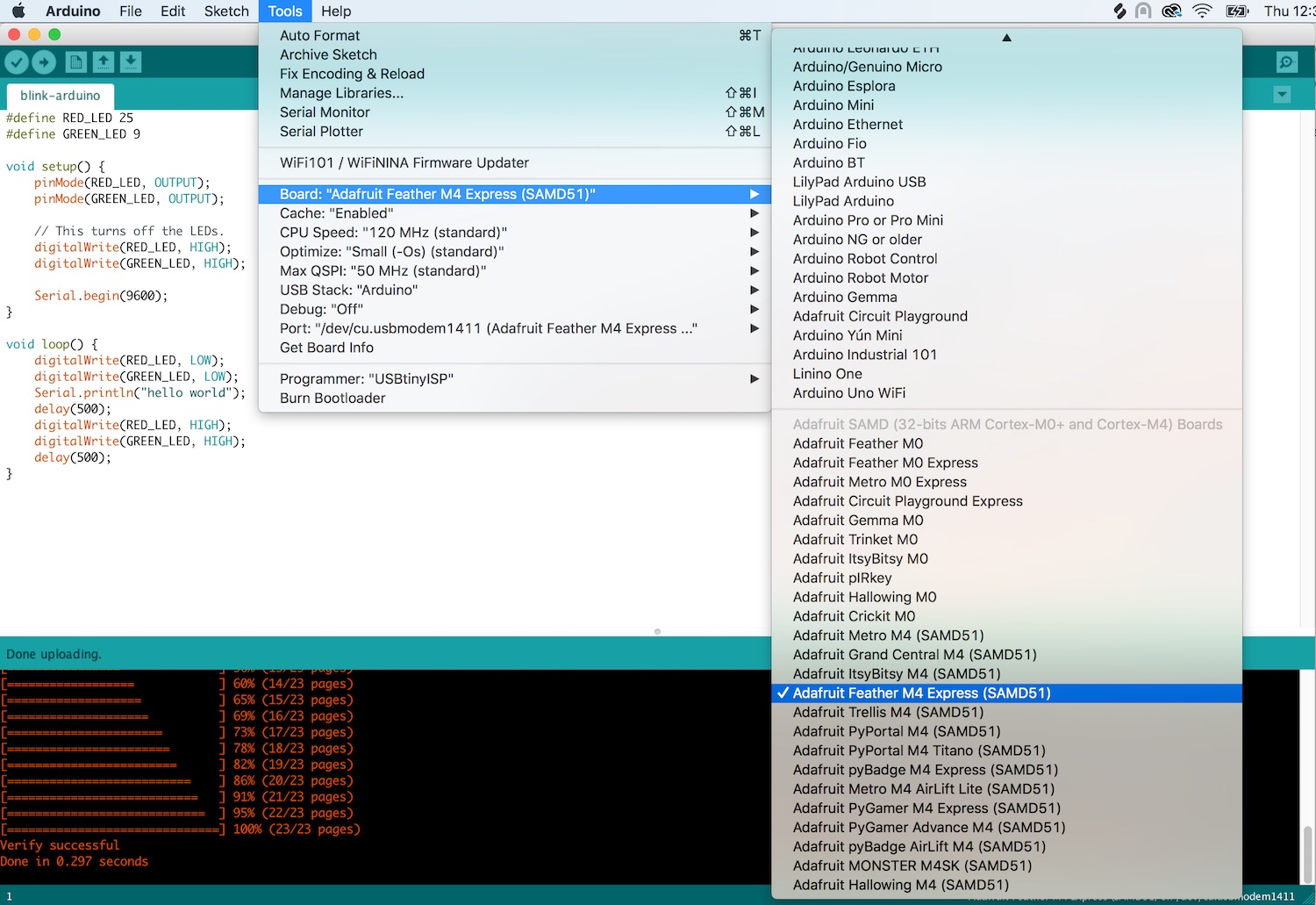Viewport: 1316px width, 905px height.
Task: Expand the Debug "Off" submenu
Action: tap(515, 309)
